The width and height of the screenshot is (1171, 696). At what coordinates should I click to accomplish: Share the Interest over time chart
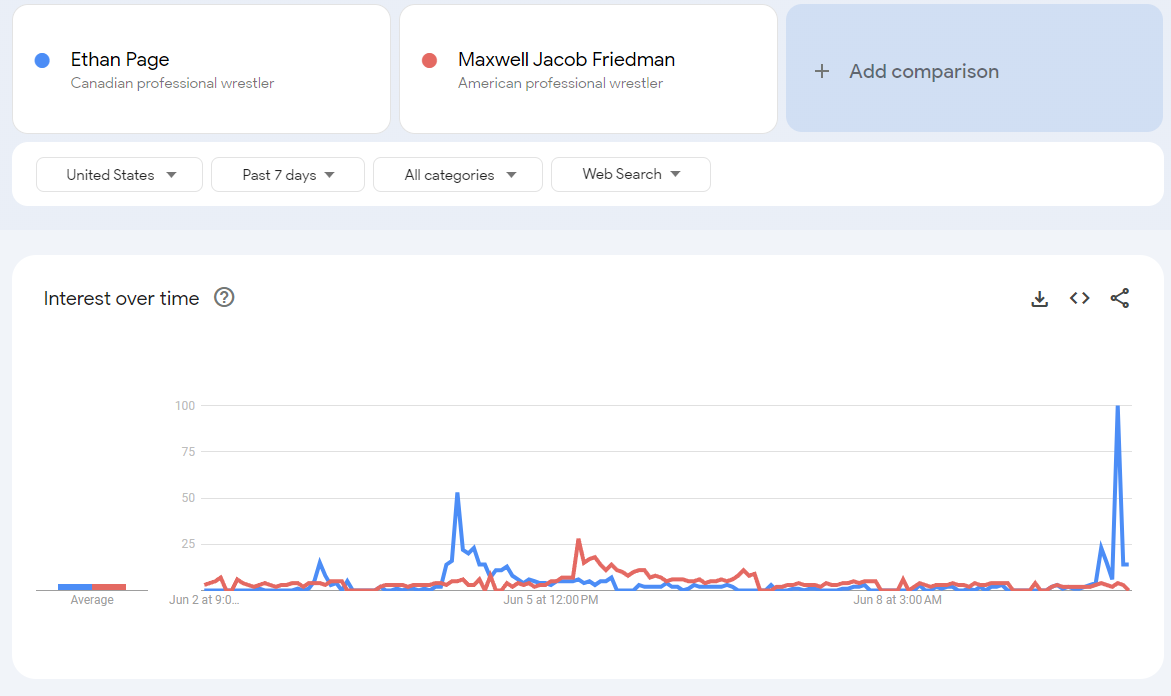[1120, 298]
